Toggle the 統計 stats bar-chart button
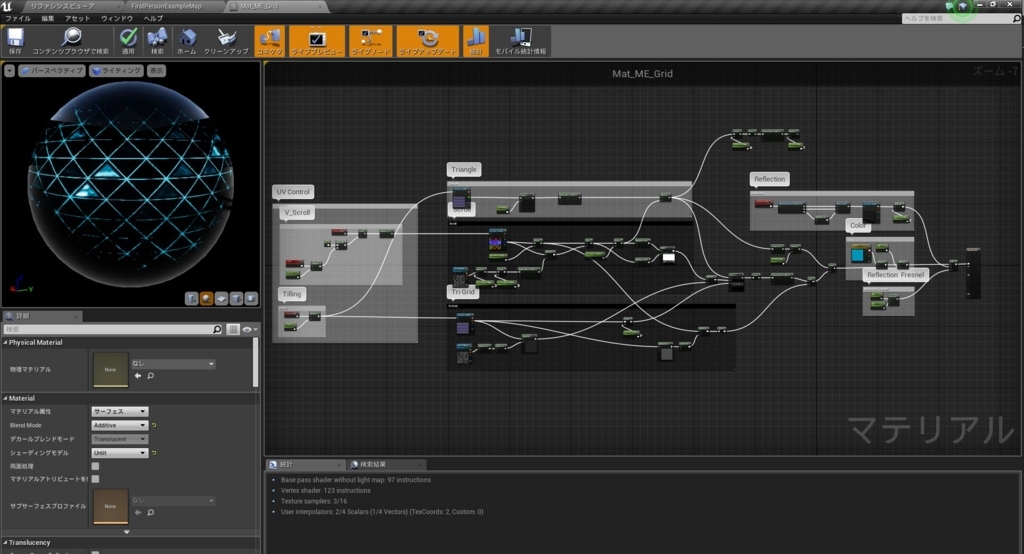This screenshot has width=1024, height=554. [x=476, y=41]
